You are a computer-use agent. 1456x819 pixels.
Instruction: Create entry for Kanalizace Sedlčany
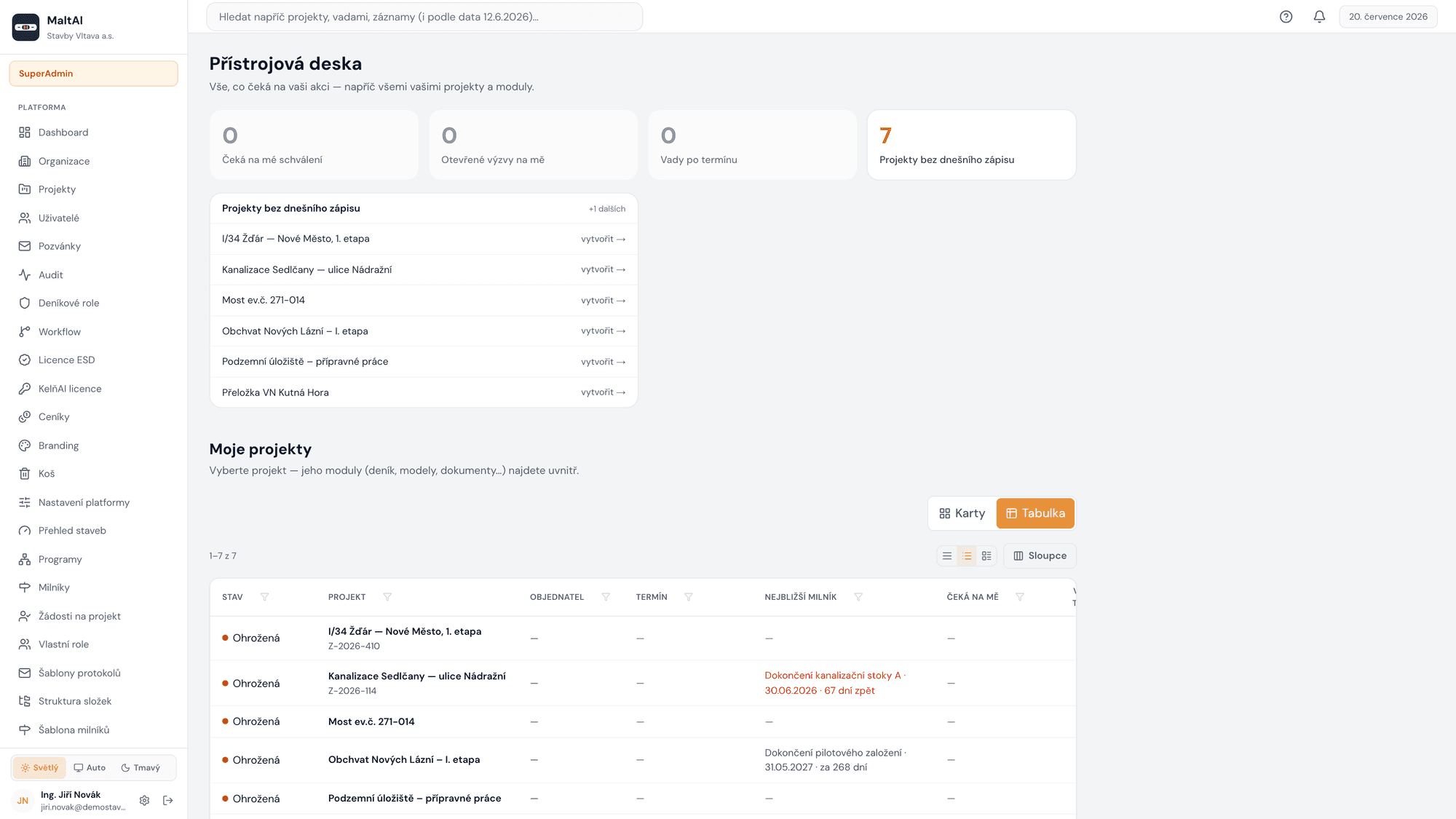pyautogui.click(x=603, y=269)
